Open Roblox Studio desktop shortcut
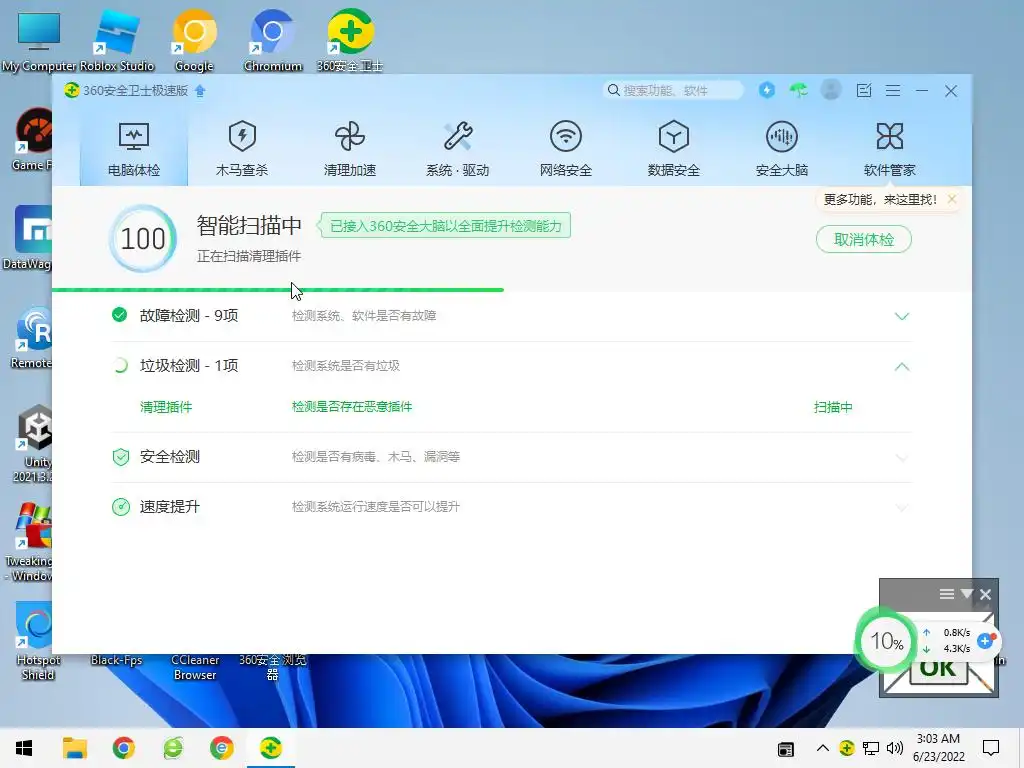 [x=117, y=40]
